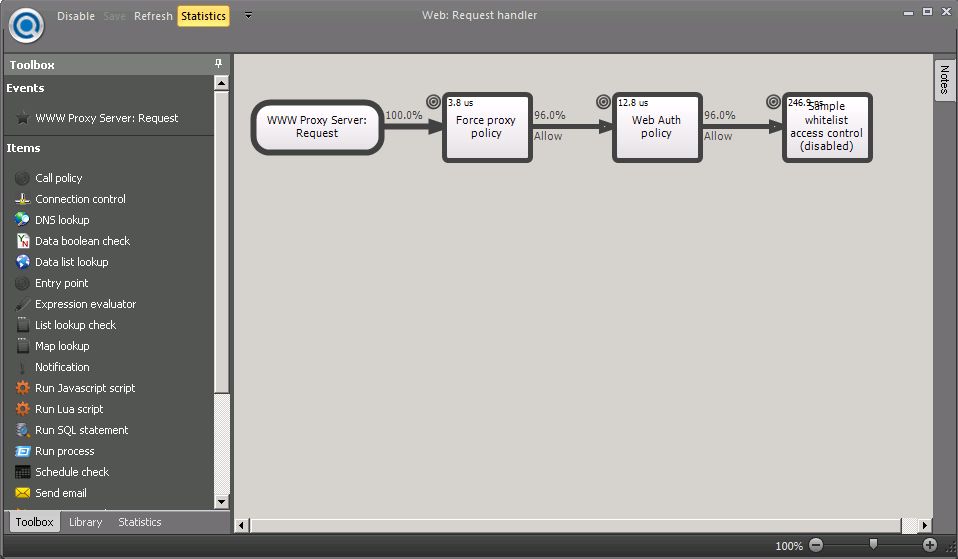Select Sample whitelist access control node
Image resolution: width=958 pixels, height=559 pixels.
click(827, 127)
